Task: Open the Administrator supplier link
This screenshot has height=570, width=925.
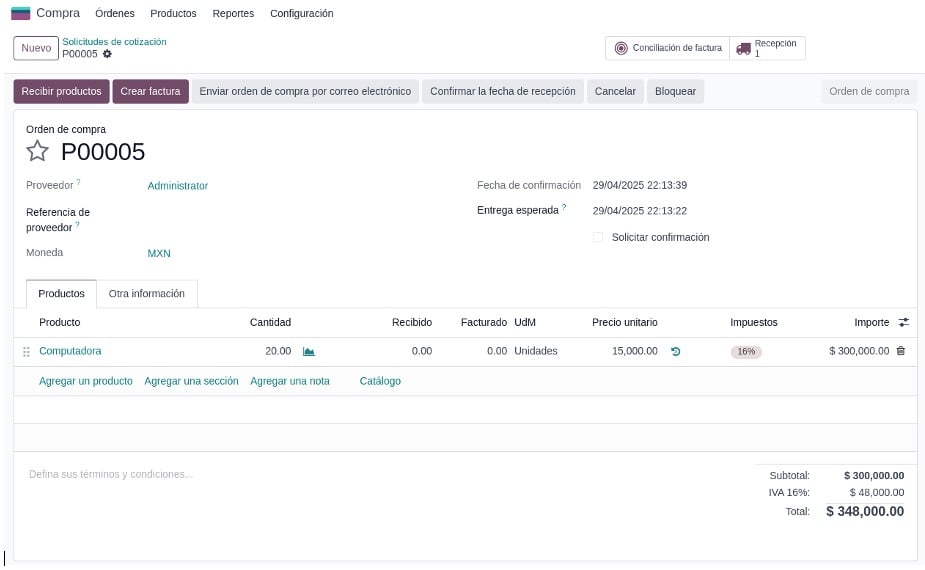Action: point(178,186)
